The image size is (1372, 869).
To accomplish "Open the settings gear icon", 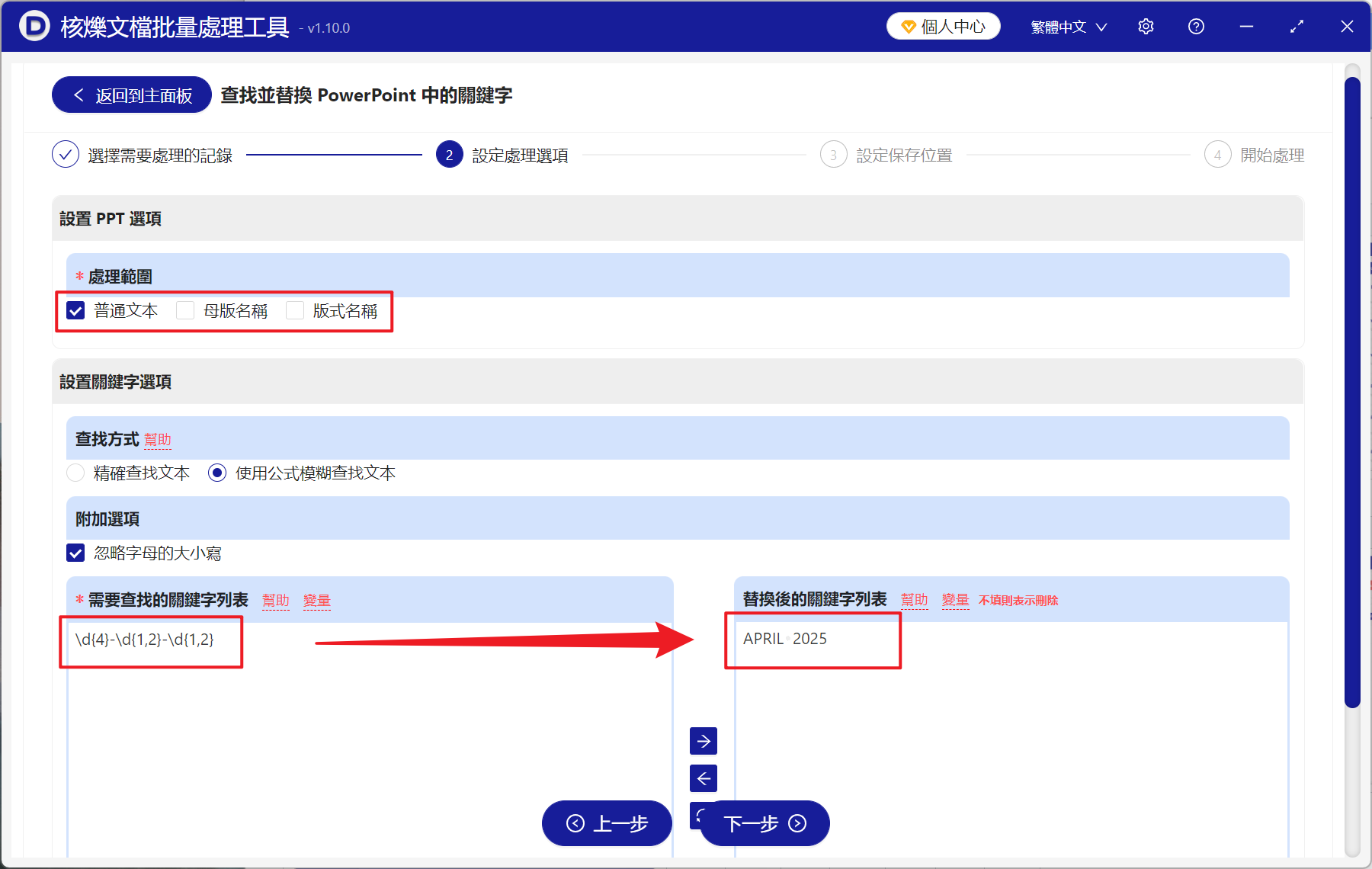I will pyautogui.click(x=1146, y=26).
